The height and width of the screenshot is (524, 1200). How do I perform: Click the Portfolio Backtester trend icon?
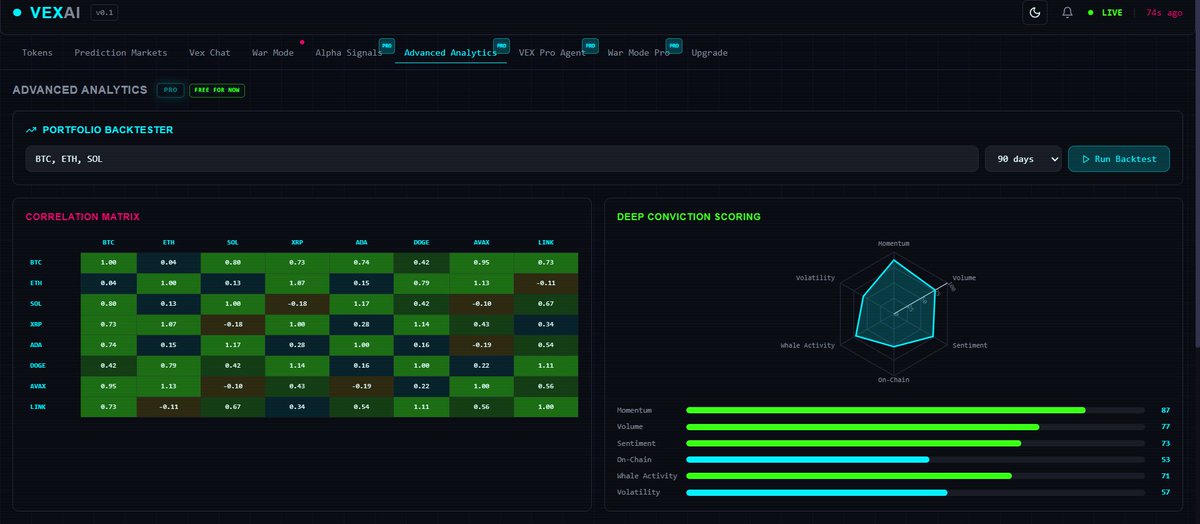[x=31, y=130]
